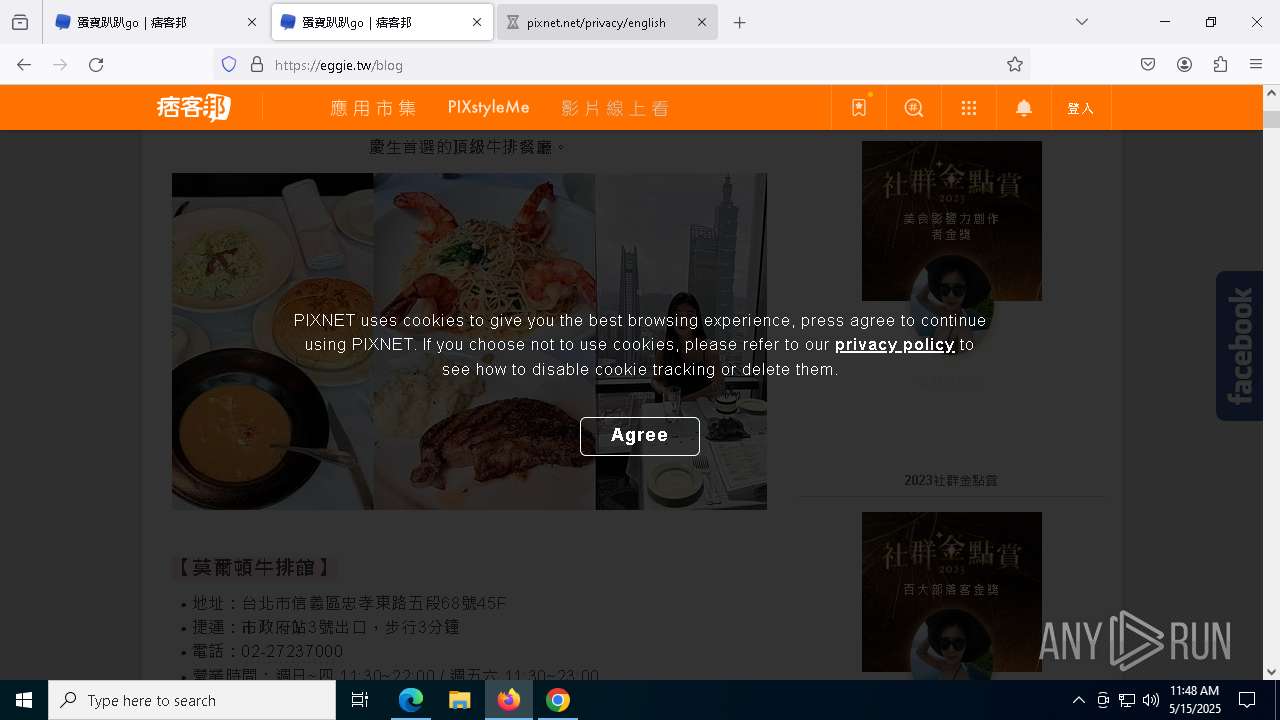Image resolution: width=1280 pixels, height=720 pixels.
Task: Click the 2023 社群金點賞 美食影響力 badge image
Action: [x=952, y=221]
